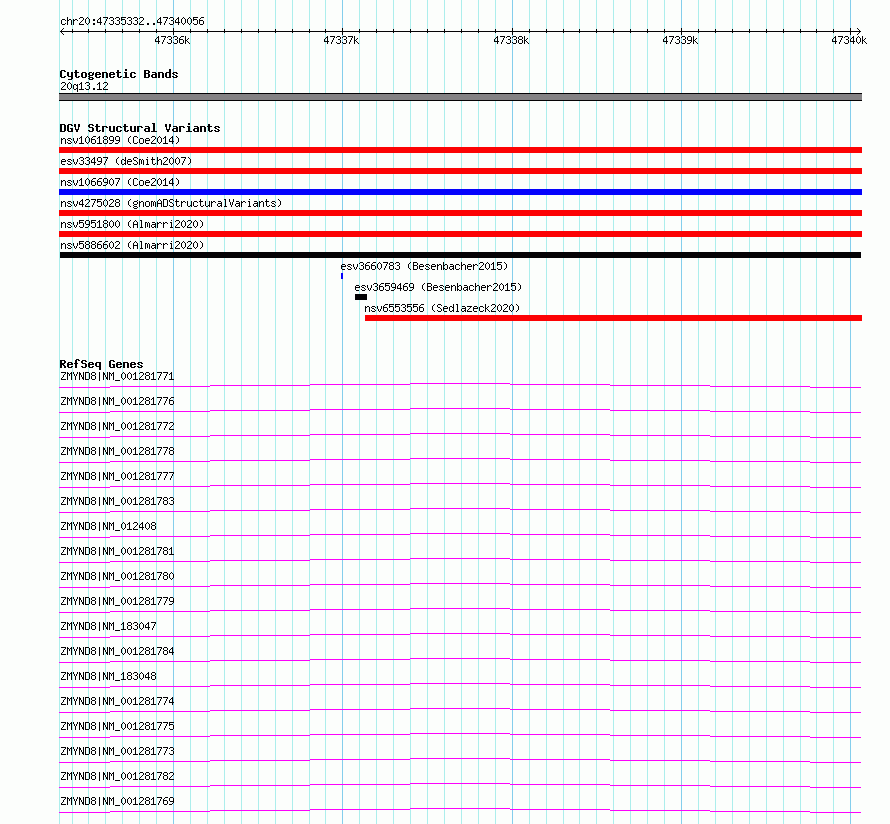Open variant esv3659469 (Besenbacher2015) label
The height and width of the screenshot is (824, 890).
(x=438, y=287)
